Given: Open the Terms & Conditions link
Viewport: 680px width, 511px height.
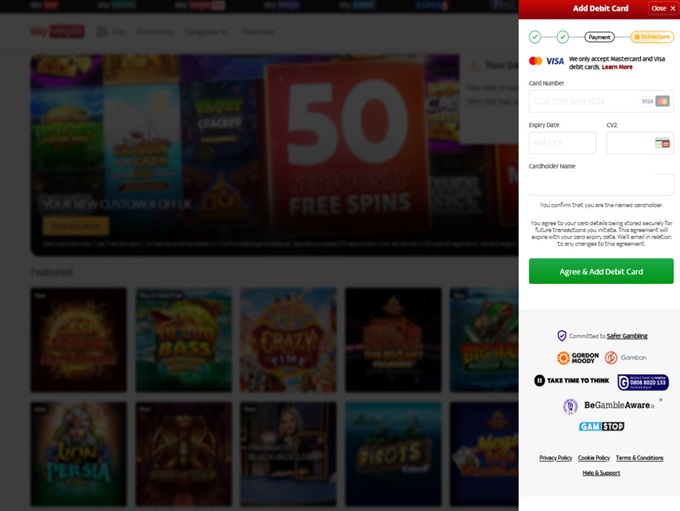Looking at the screenshot, I should [639, 458].
